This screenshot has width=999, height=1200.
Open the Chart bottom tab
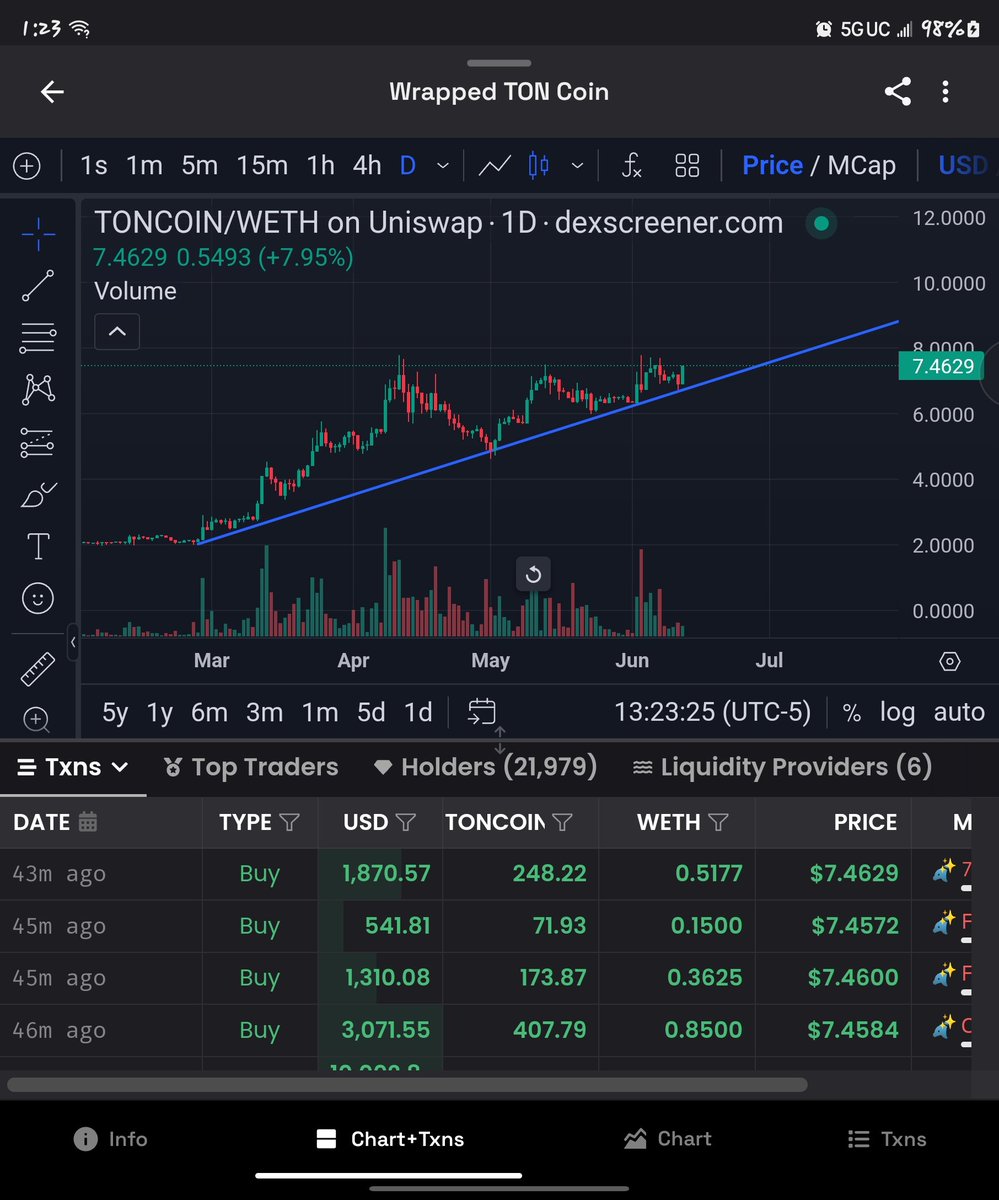667,1138
